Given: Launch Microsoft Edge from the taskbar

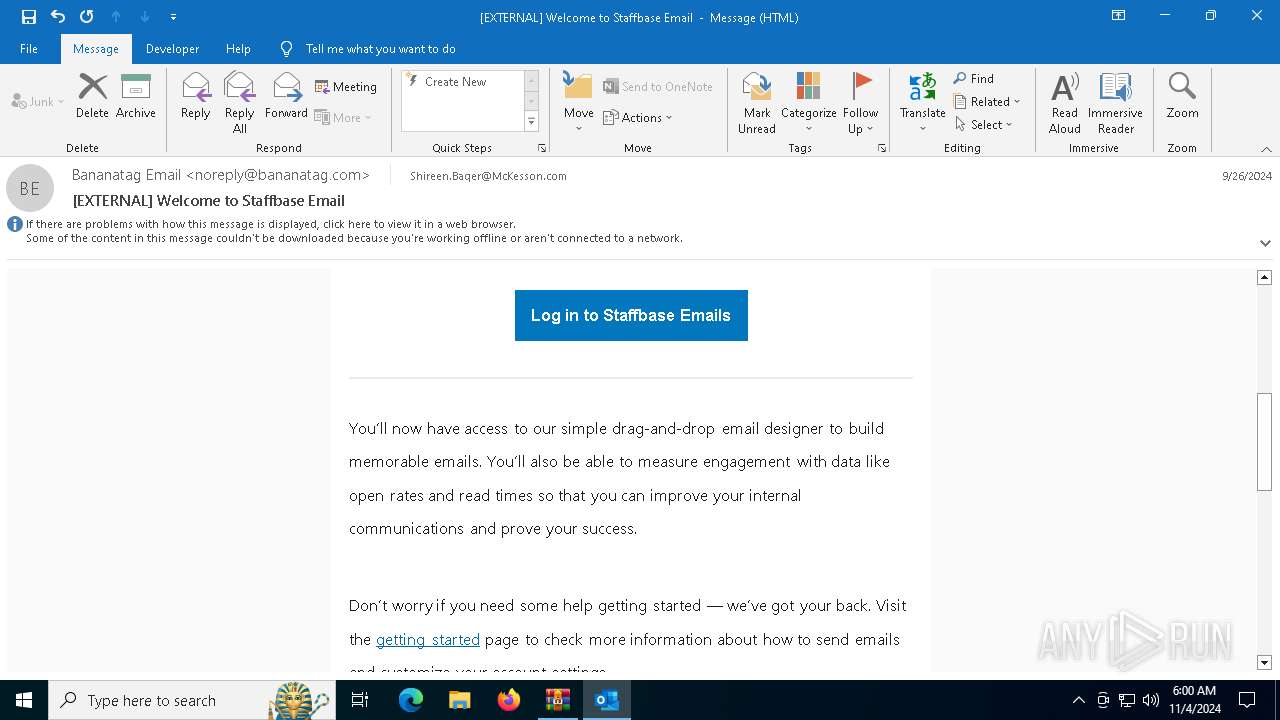Looking at the screenshot, I should (x=411, y=700).
